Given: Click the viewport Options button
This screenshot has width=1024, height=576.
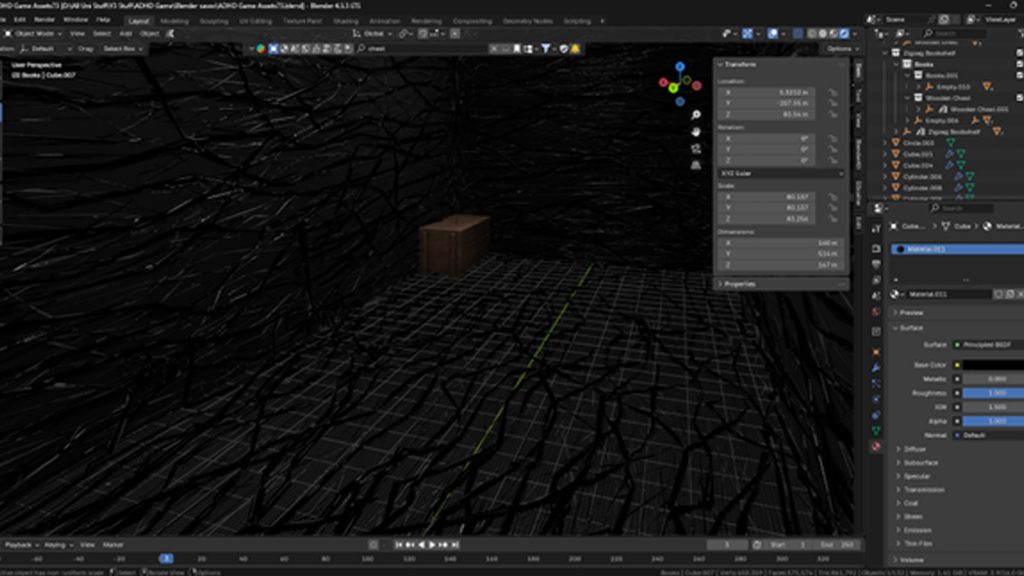Looking at the screenshot, I should (839, 48).
